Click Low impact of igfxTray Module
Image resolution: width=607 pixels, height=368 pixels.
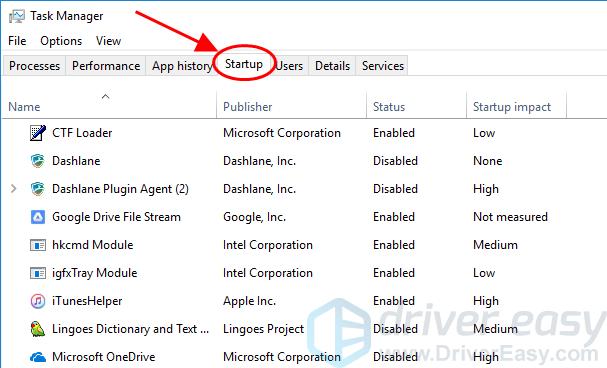point(484,273)
